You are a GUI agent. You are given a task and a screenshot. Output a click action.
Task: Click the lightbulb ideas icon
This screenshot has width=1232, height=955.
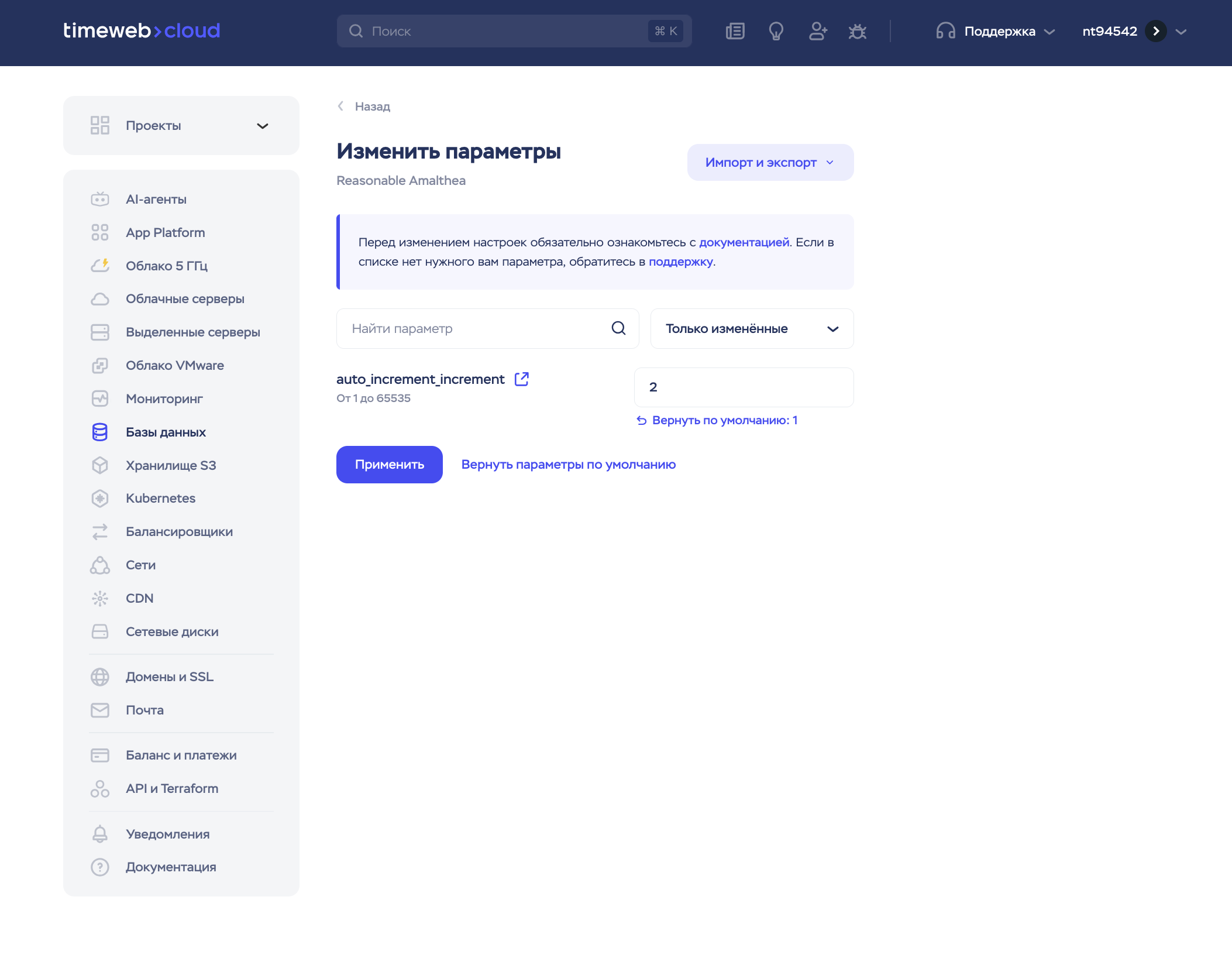click(x=776, y=31)
